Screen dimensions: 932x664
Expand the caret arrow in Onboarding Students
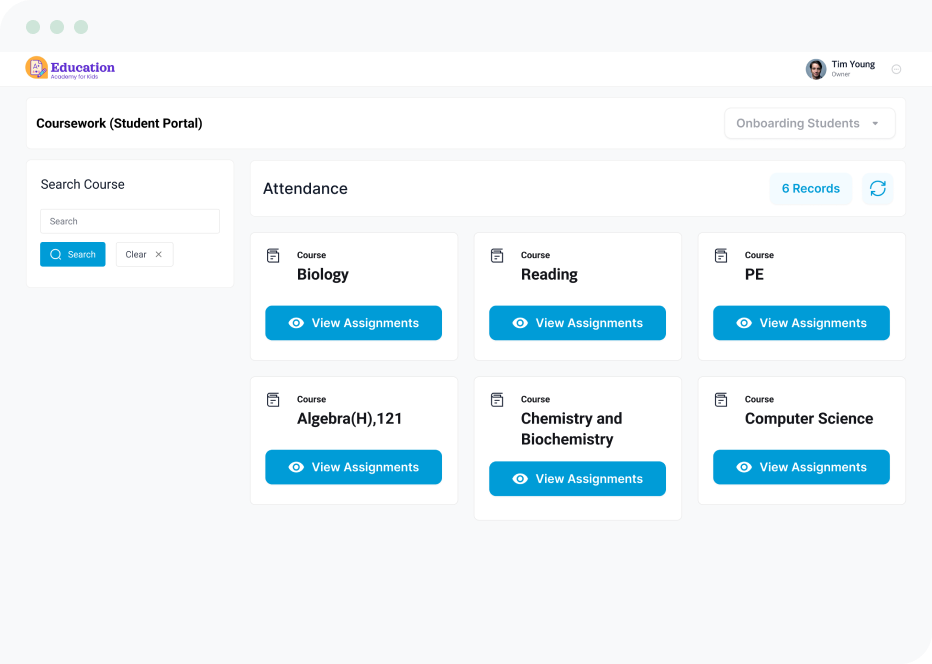pyautogui.click(x=875, y=124)
